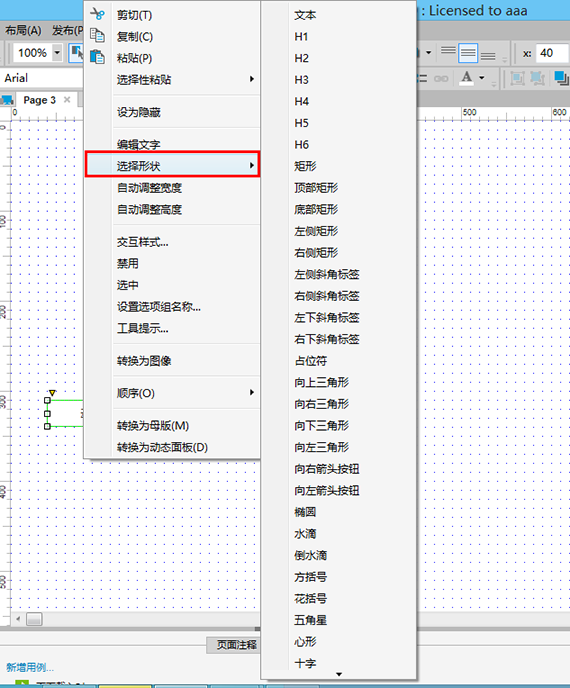Click the Bring to front icon
570x688 pixels.
click(561, 79)
